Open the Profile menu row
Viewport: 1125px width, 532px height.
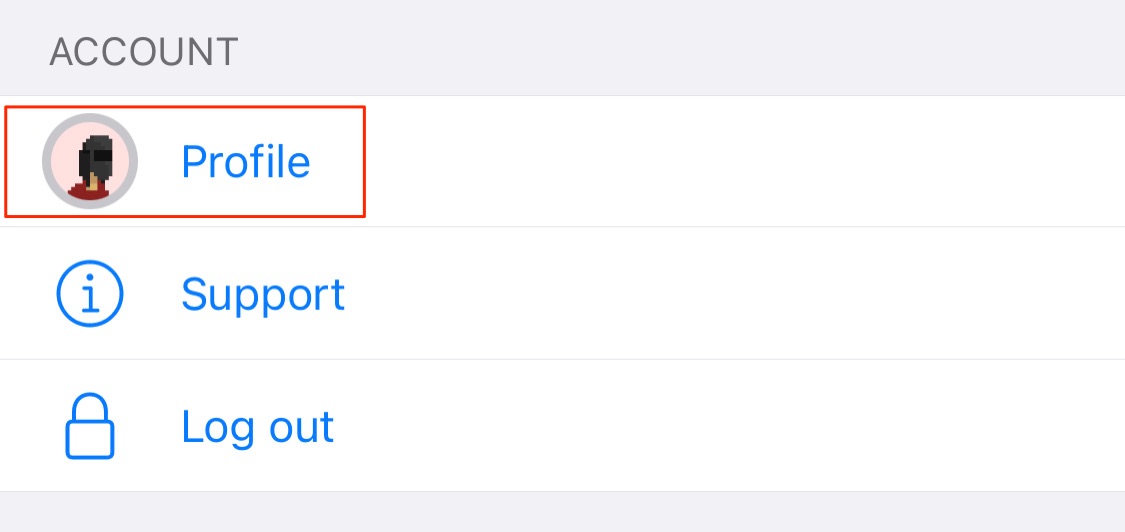(x=562, y=161)
